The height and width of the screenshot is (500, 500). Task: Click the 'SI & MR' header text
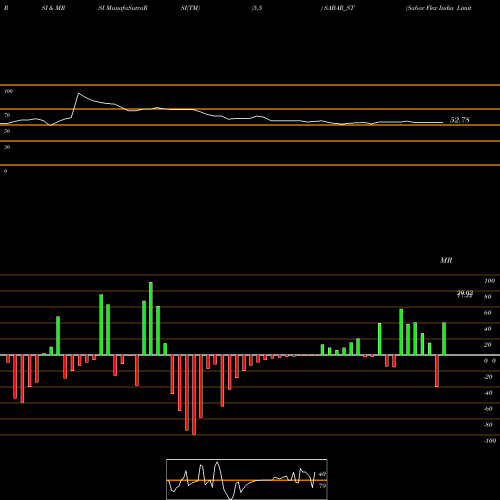pyautogui.click(x=53, y=8)
